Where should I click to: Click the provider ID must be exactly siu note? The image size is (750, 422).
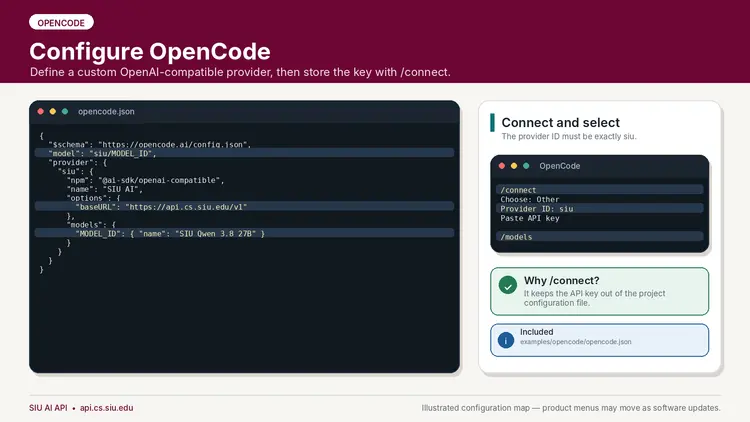[569, 136]
